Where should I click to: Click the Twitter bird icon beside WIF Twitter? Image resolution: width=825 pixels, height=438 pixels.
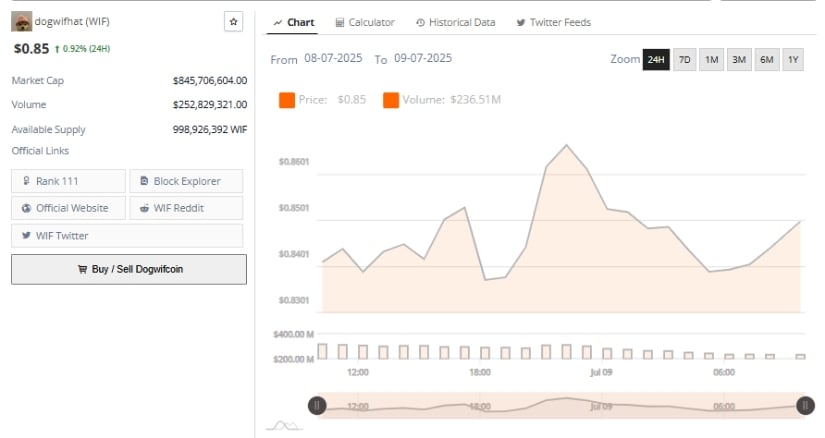coord(26,235)
